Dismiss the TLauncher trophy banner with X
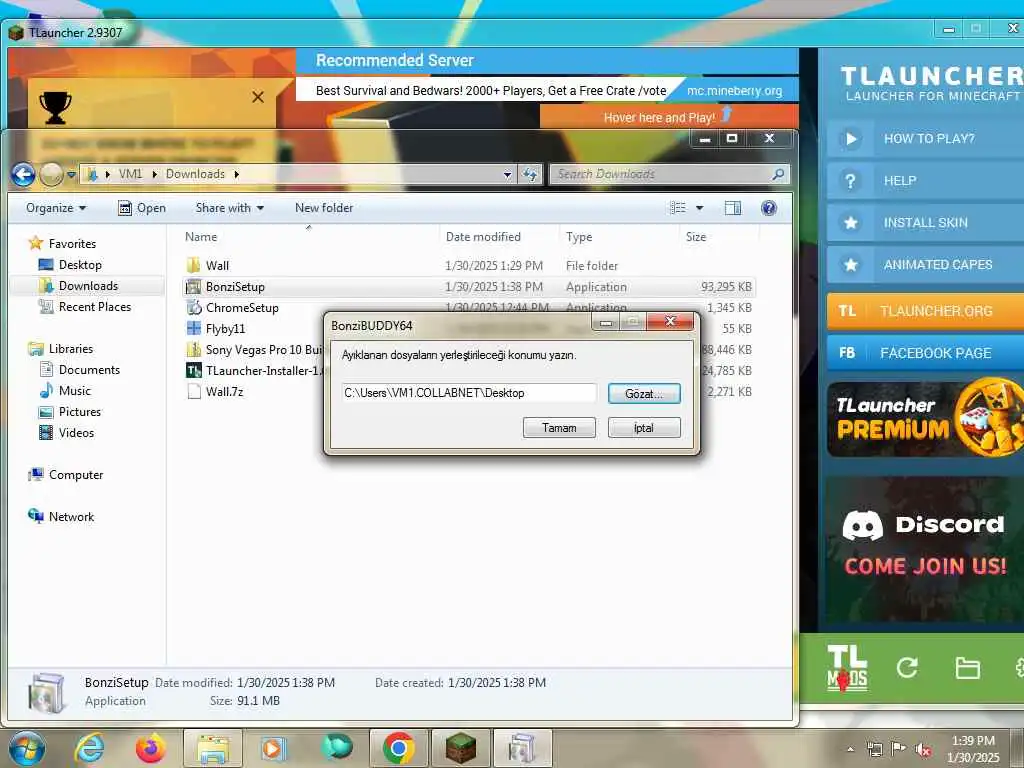1024x768 pixels. pyautogui.click(x=258, y=97)
